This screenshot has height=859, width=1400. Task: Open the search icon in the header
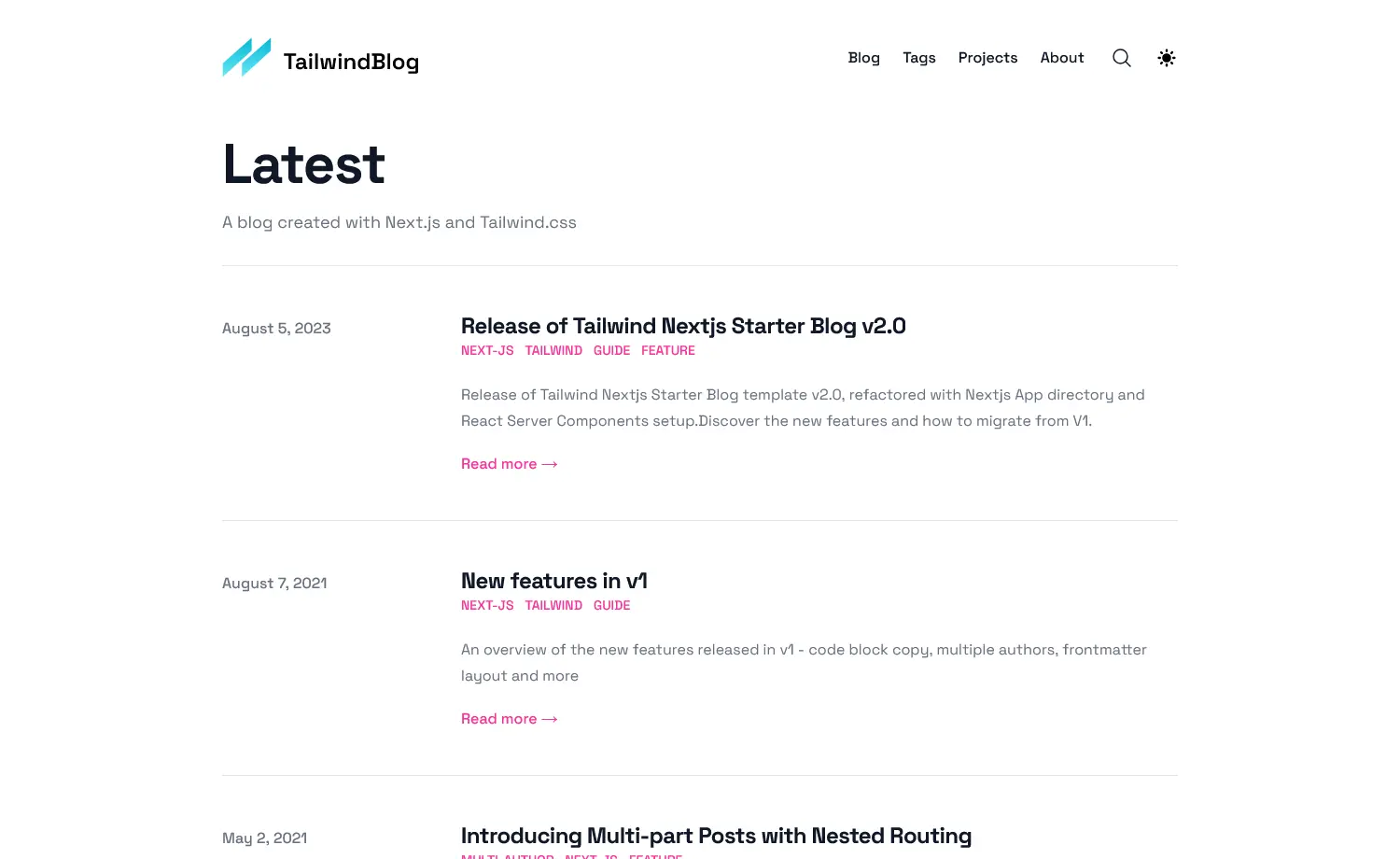[1121, 58]
